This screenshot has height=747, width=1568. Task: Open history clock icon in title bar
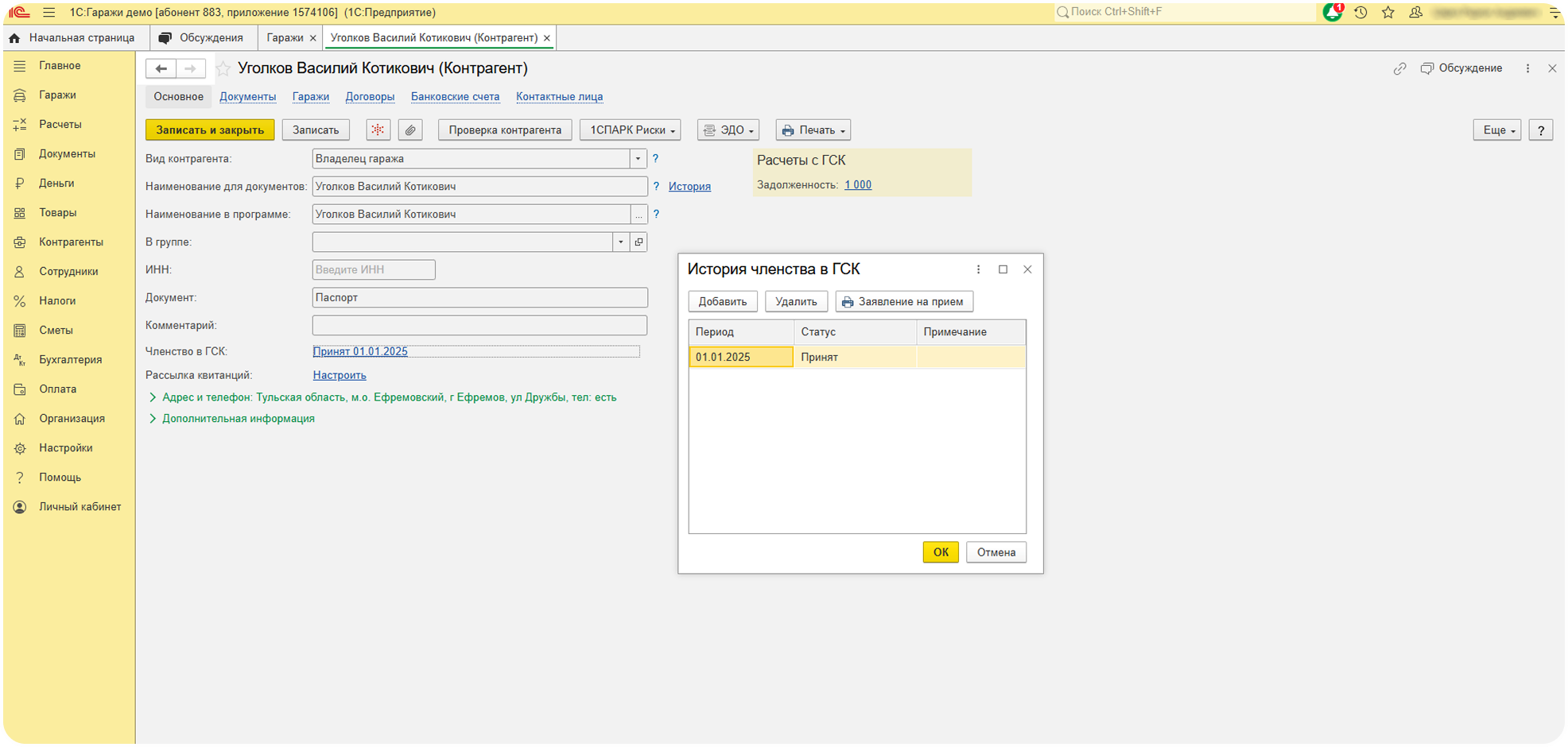tap(1360, 13)
